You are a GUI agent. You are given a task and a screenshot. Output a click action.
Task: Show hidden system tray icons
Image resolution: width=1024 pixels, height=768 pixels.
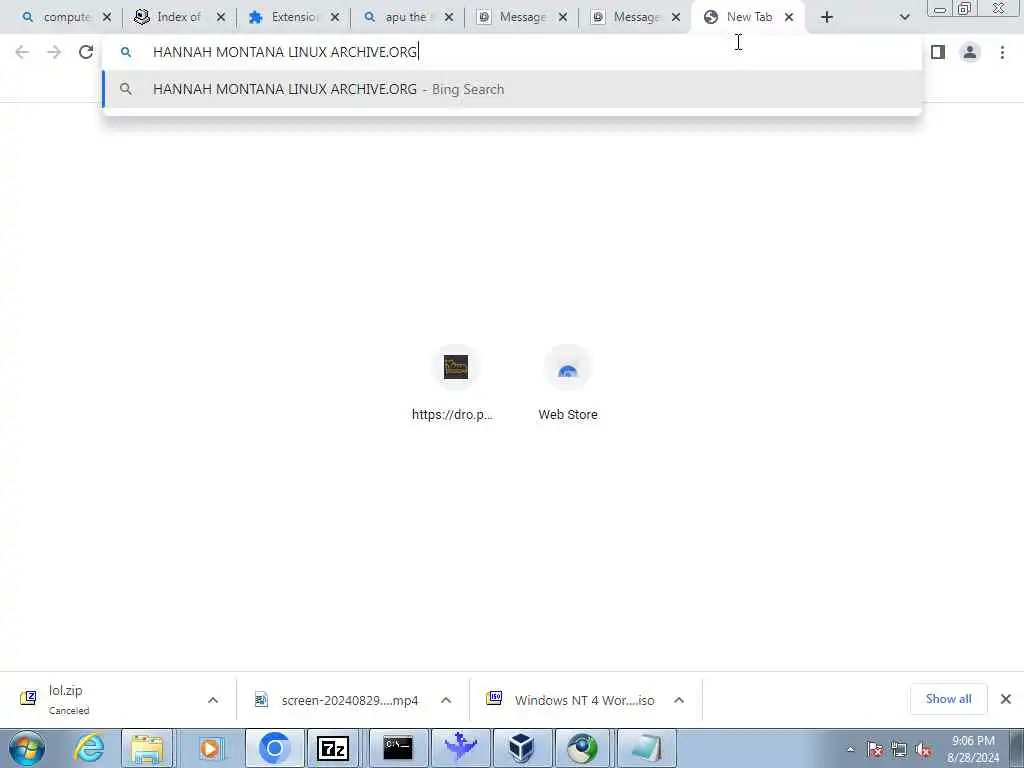pos(850,750)
